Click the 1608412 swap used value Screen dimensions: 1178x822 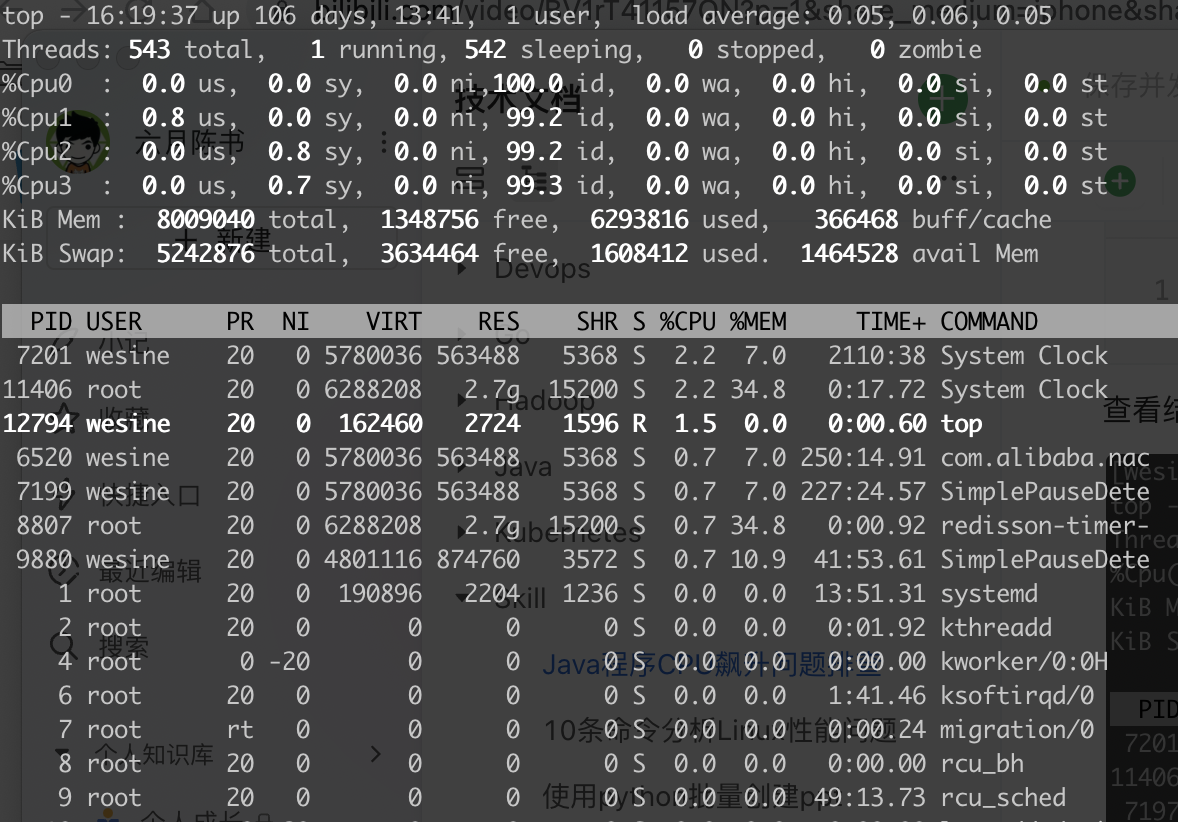coord(639,254)
